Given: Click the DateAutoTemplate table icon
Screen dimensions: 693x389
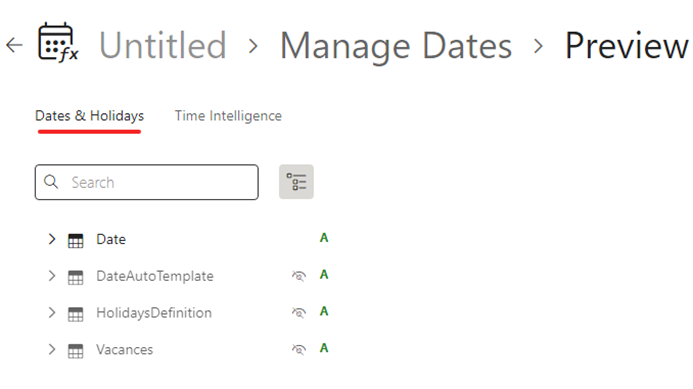Looking at the screenshot, I should (x=76, y=277).
